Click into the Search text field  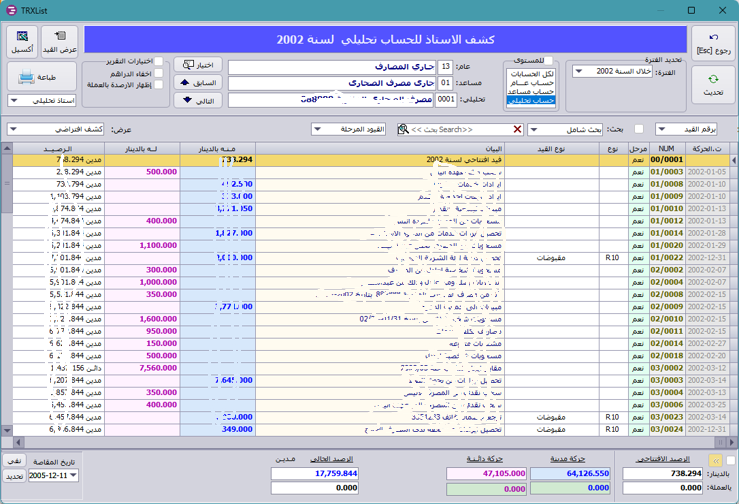[460, 129]
